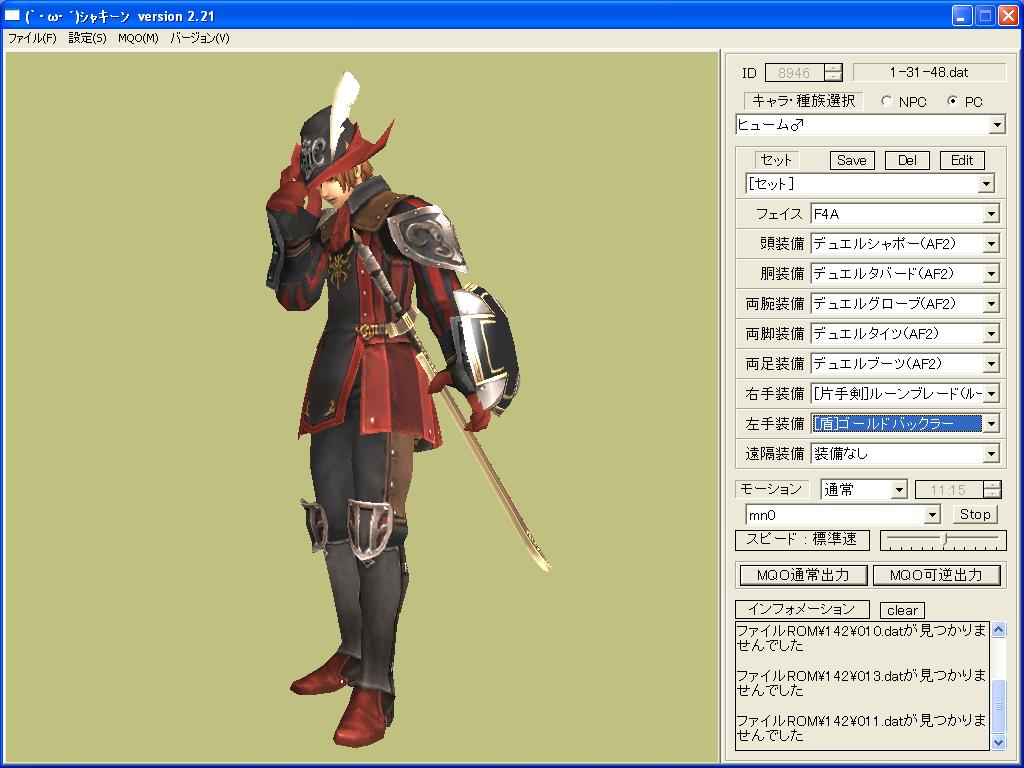Click the Stop motion button
Viewport: 1024px width, 768px height.
click(x=975, y=514)
